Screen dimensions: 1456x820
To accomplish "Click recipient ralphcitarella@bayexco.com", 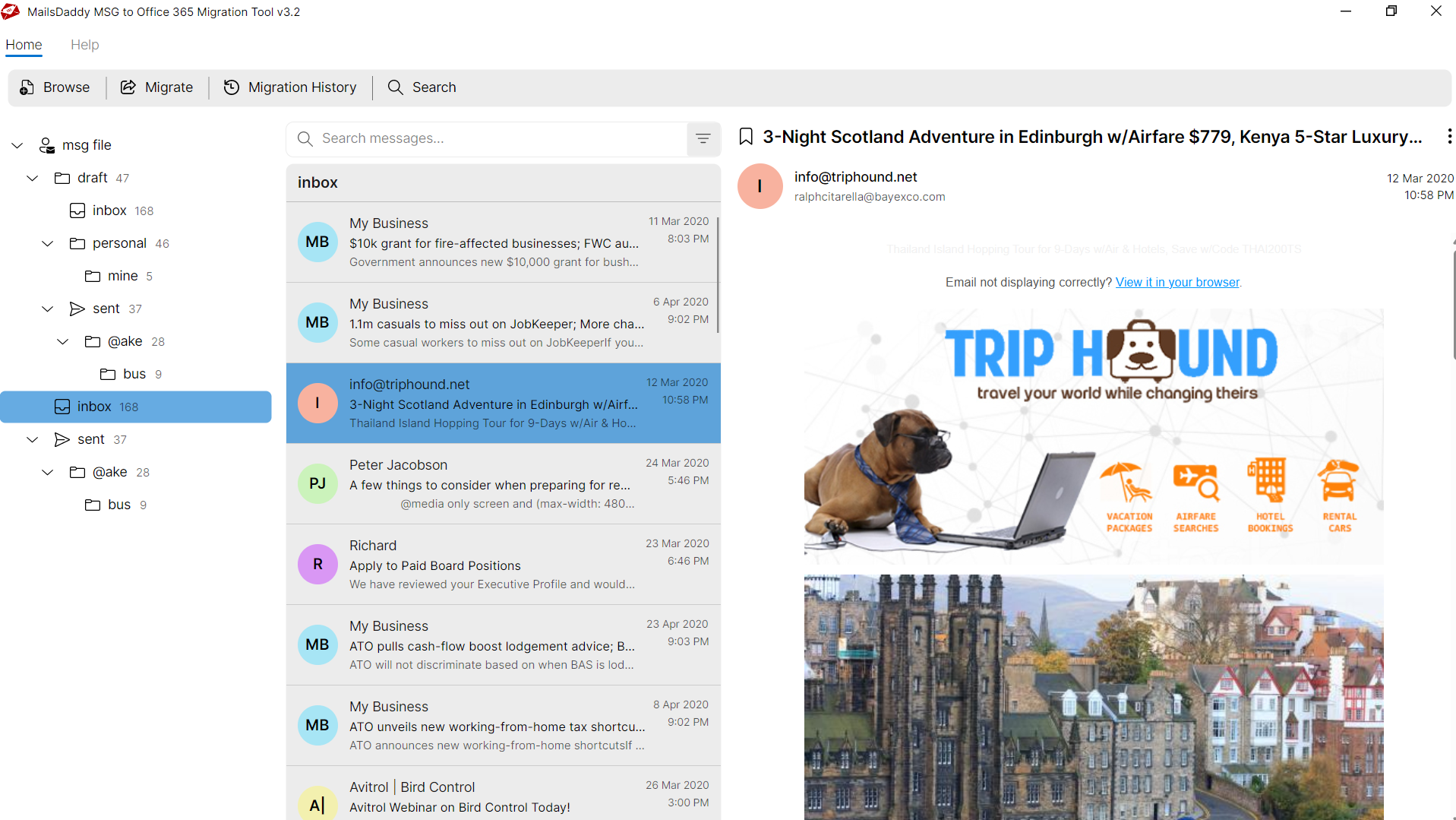I will click(x=870, y=197).
